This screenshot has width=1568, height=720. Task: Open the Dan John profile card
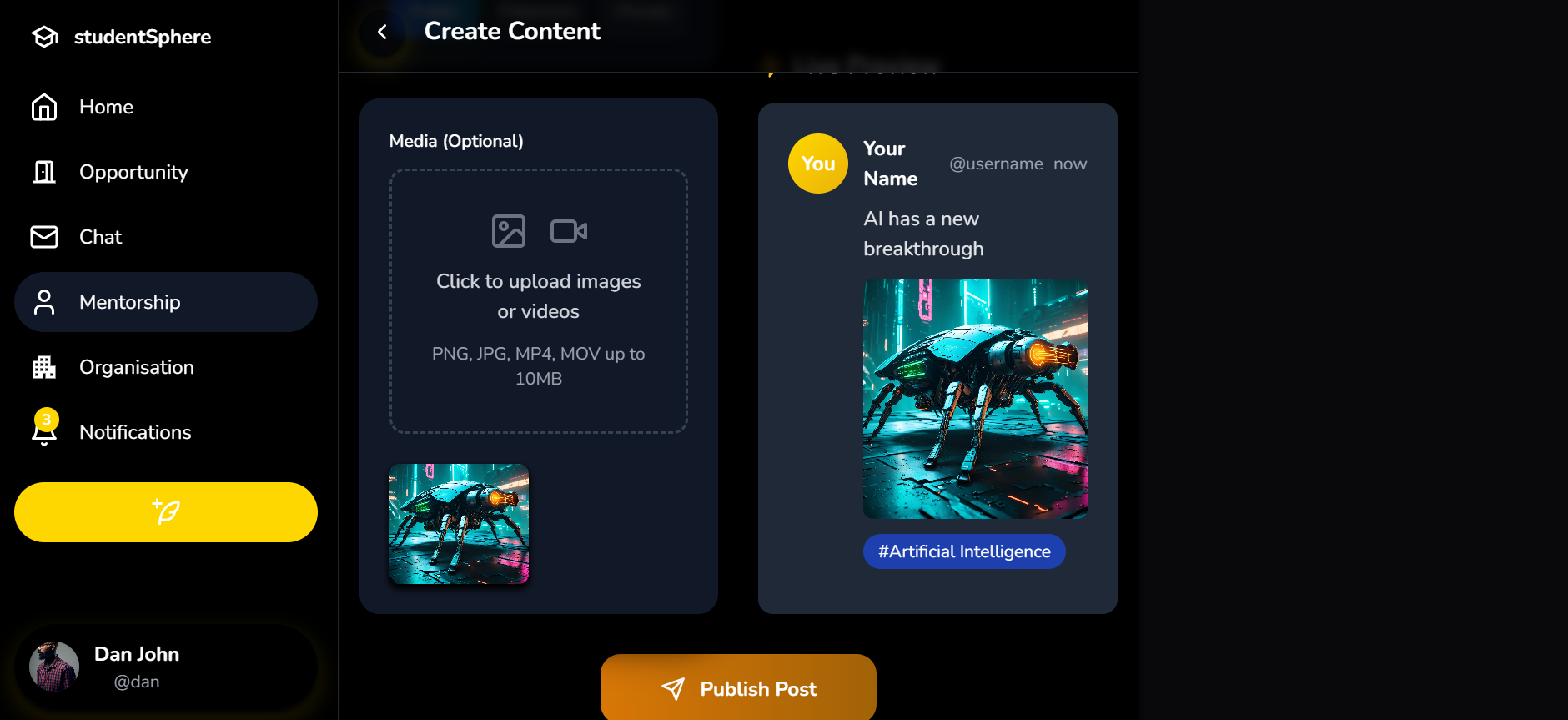(166, 667)
